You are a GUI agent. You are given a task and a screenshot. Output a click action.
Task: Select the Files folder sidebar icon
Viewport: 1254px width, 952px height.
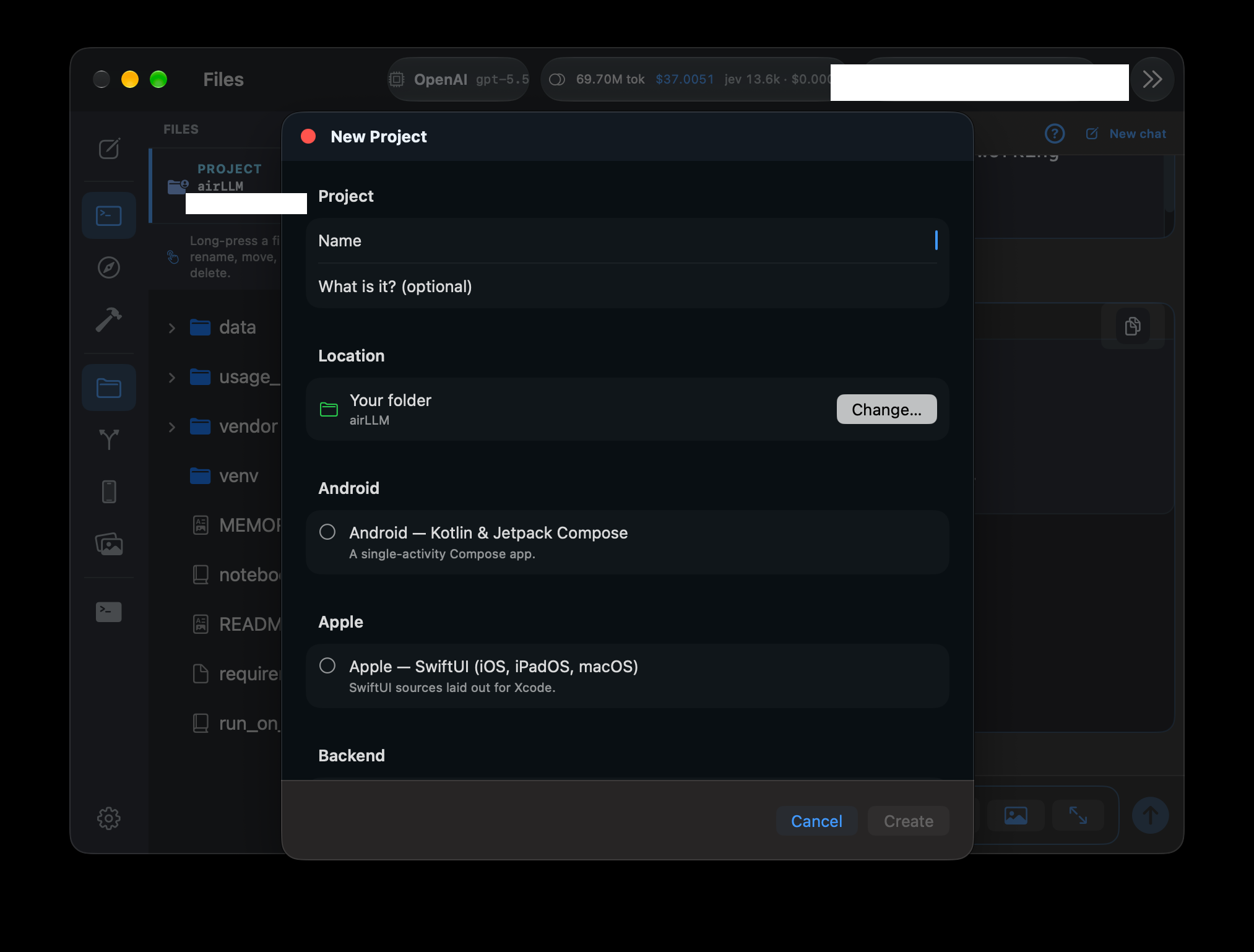coord(109,387)
